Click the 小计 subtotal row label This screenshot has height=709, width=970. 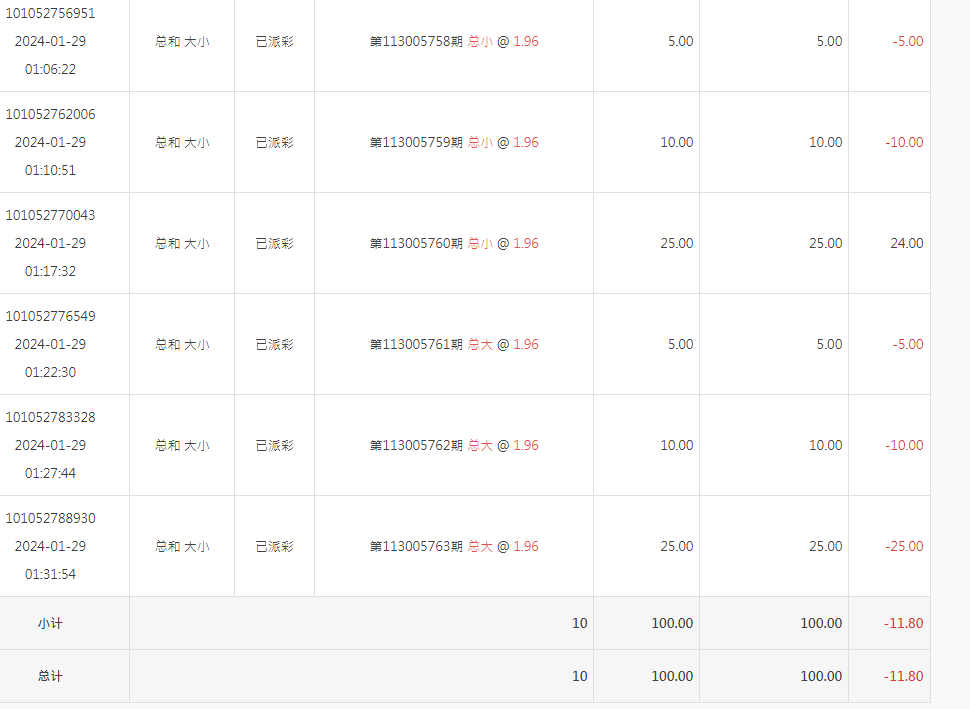click(50, 623)
